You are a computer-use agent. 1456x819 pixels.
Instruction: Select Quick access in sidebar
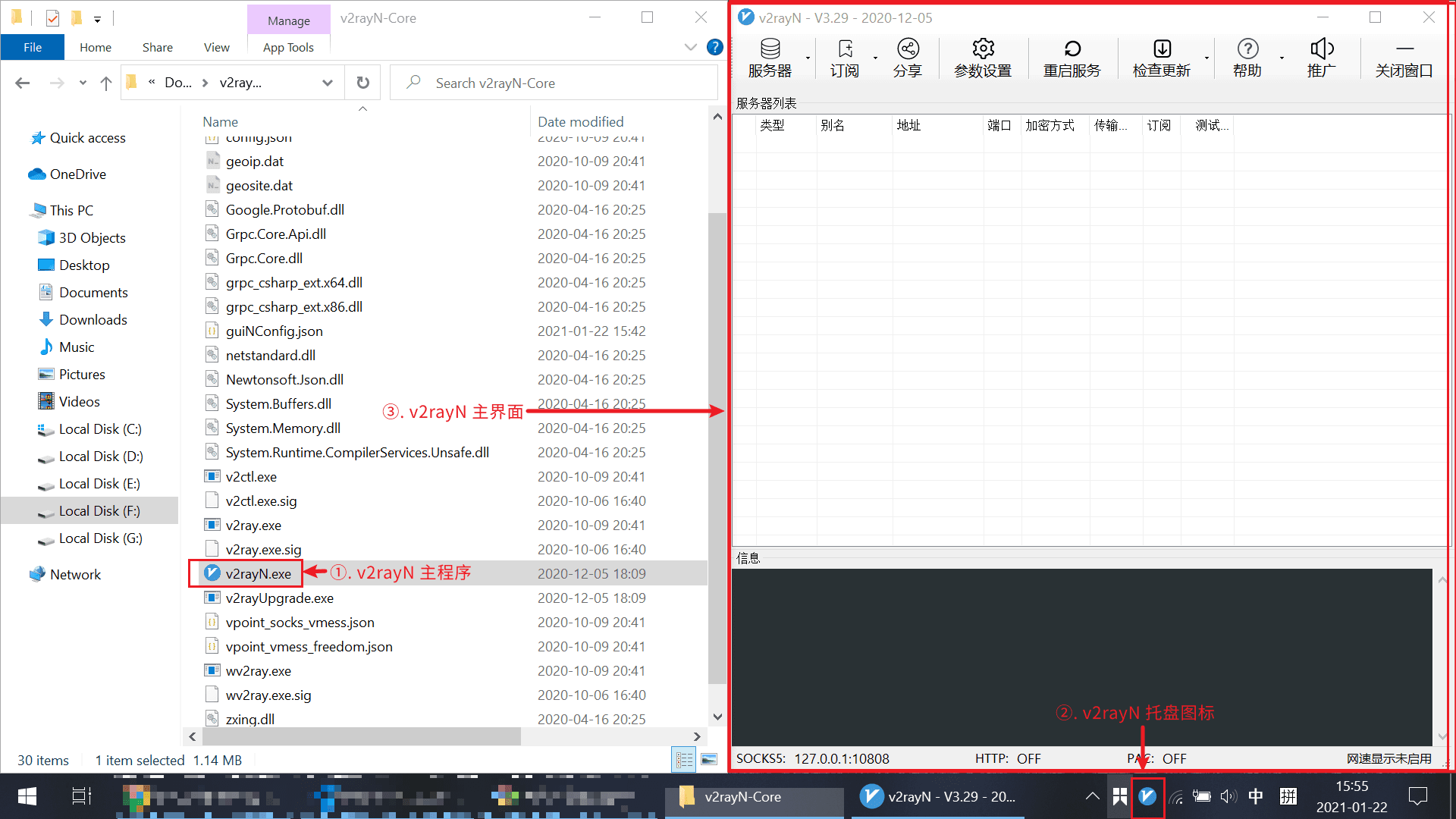(x=87, y=138)
